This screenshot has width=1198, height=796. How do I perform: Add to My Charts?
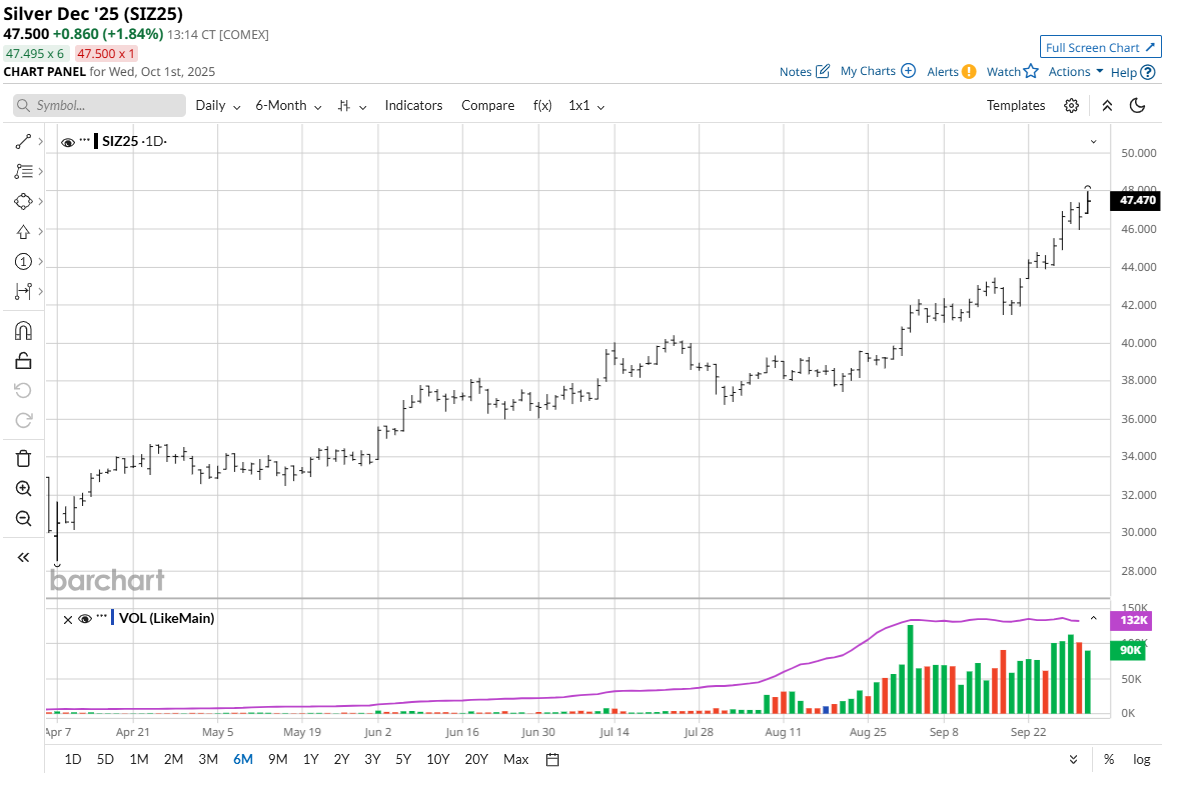[x=878, y=71]
